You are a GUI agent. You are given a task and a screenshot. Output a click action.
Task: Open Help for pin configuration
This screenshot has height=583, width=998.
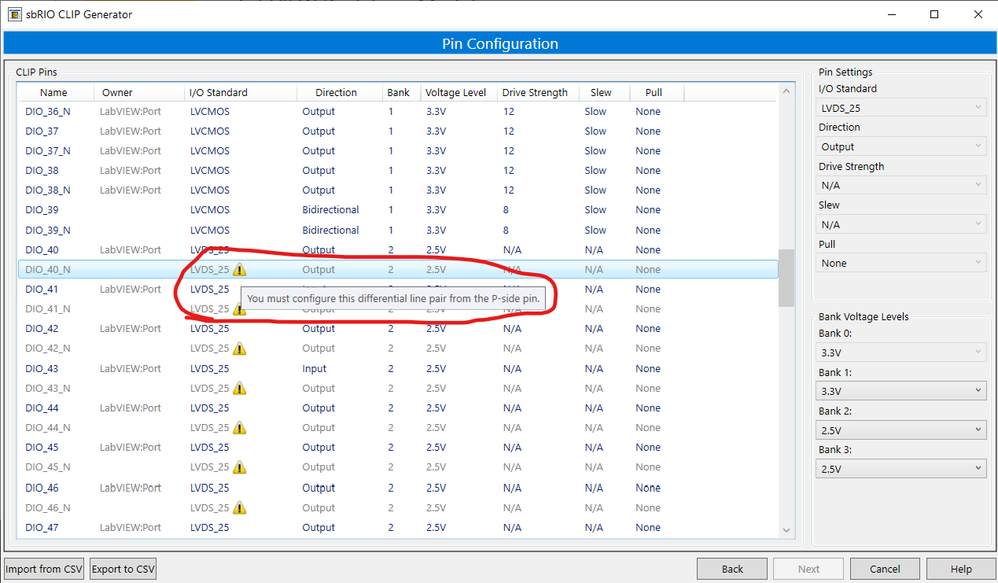pyautogui.click(x=960, y=569)
